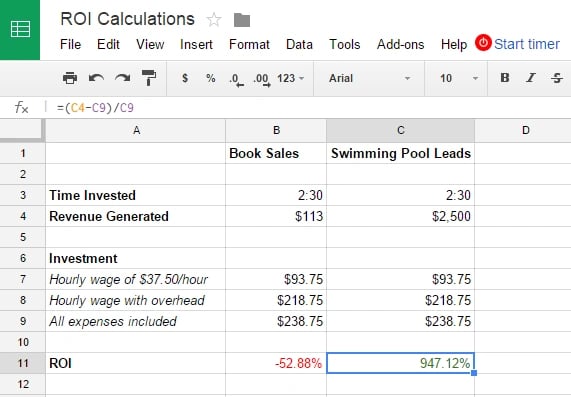The width and height of the screenshot is (571, 397).
Task: Open the File menu
Action: tap(70, 44)
